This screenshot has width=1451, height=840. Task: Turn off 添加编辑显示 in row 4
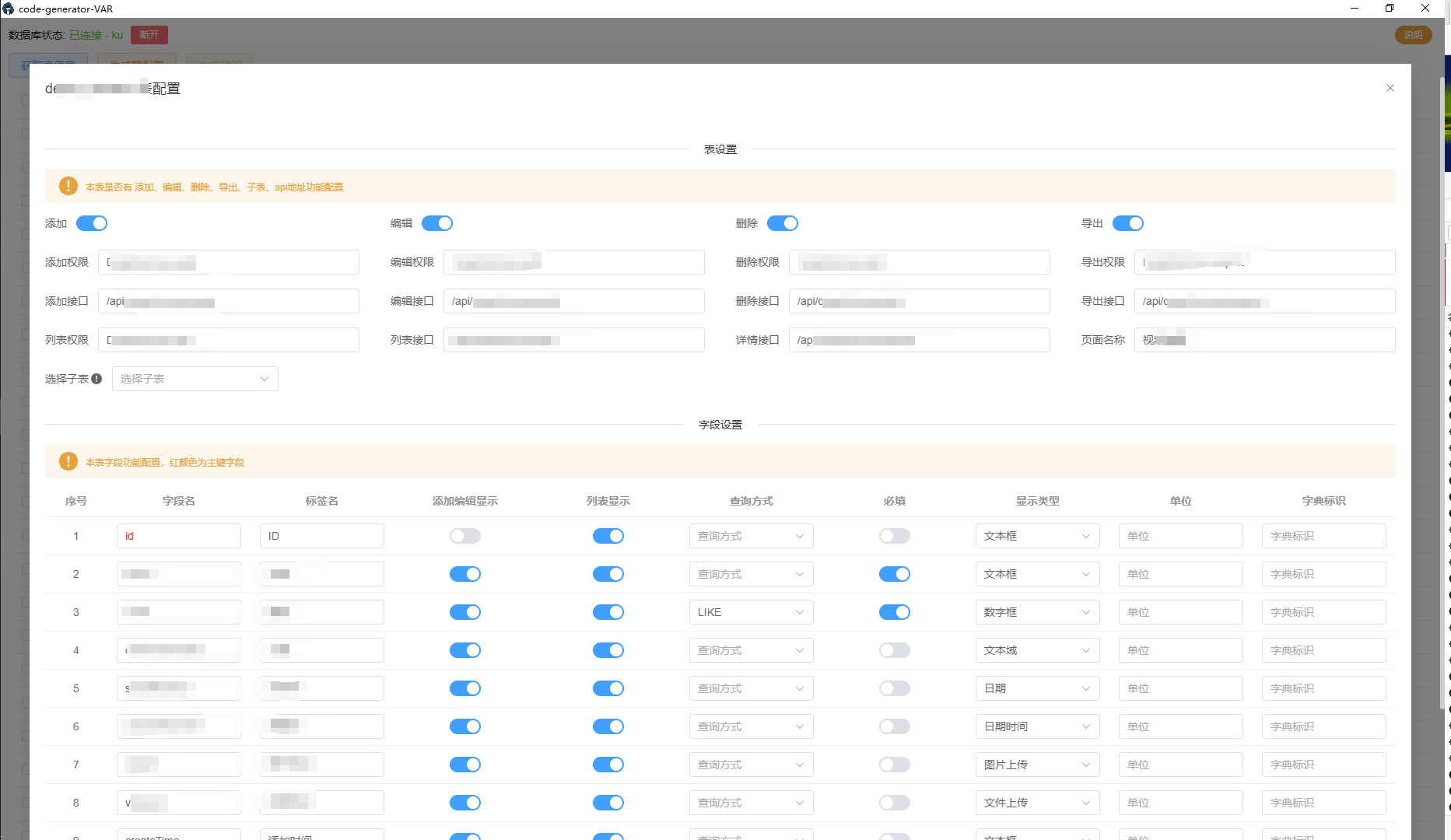pos(465,650)
